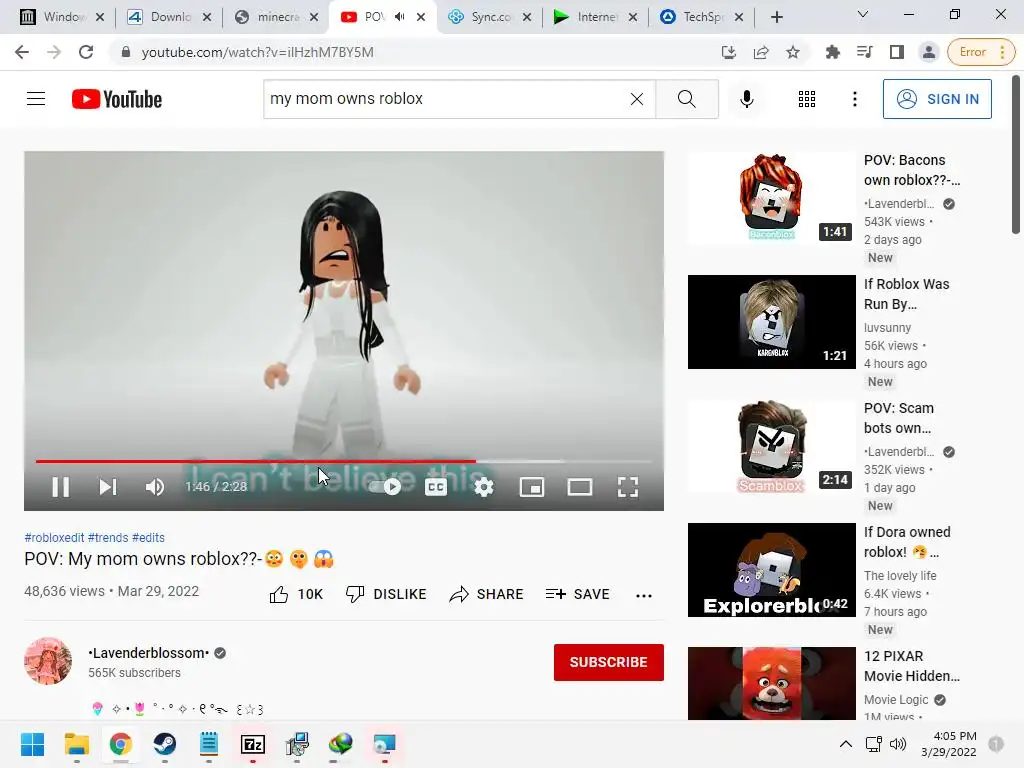Skip to next video button
Screen dimensions: 1024x768
(108, 487)
